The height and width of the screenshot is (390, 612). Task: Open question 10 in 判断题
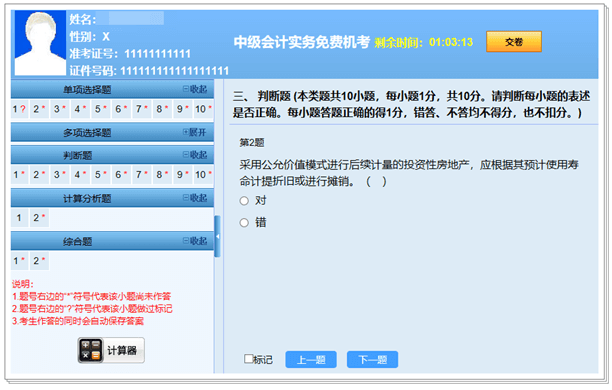(203, 175)
